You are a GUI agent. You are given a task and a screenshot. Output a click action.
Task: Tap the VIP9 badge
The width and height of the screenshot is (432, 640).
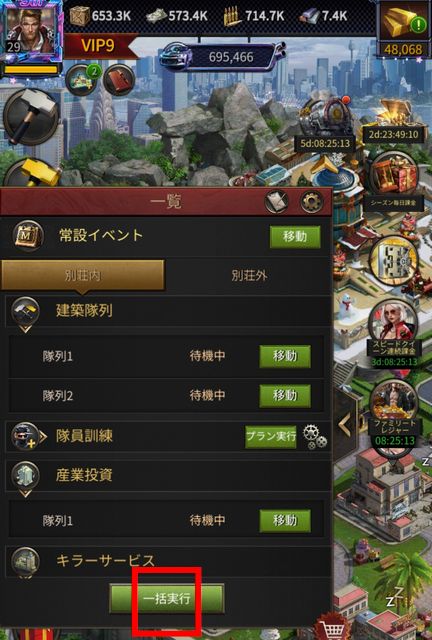pos(98,45)
